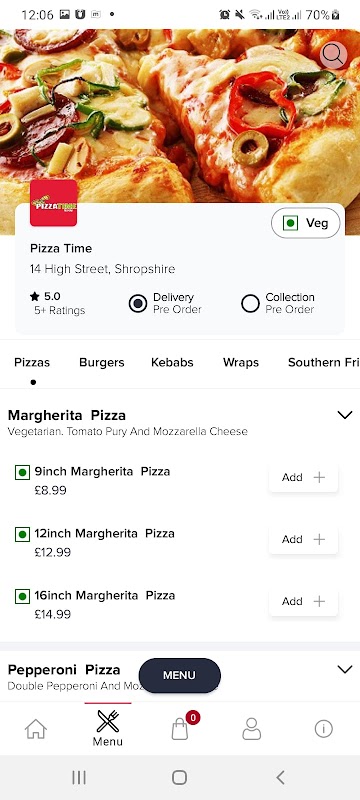Collapse Margherita Pizza section chevron
The height and width of the screenshot is (800, 360).
click(x=345, y=415)
